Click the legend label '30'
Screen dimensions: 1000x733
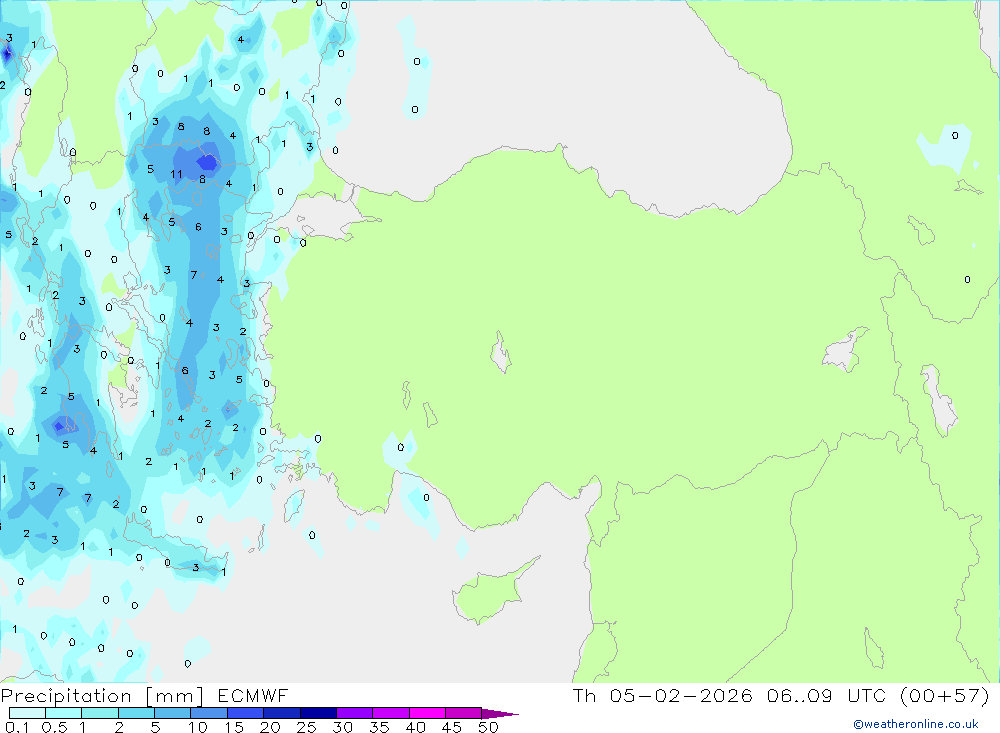pyautogui.click(x=342, y=727)
